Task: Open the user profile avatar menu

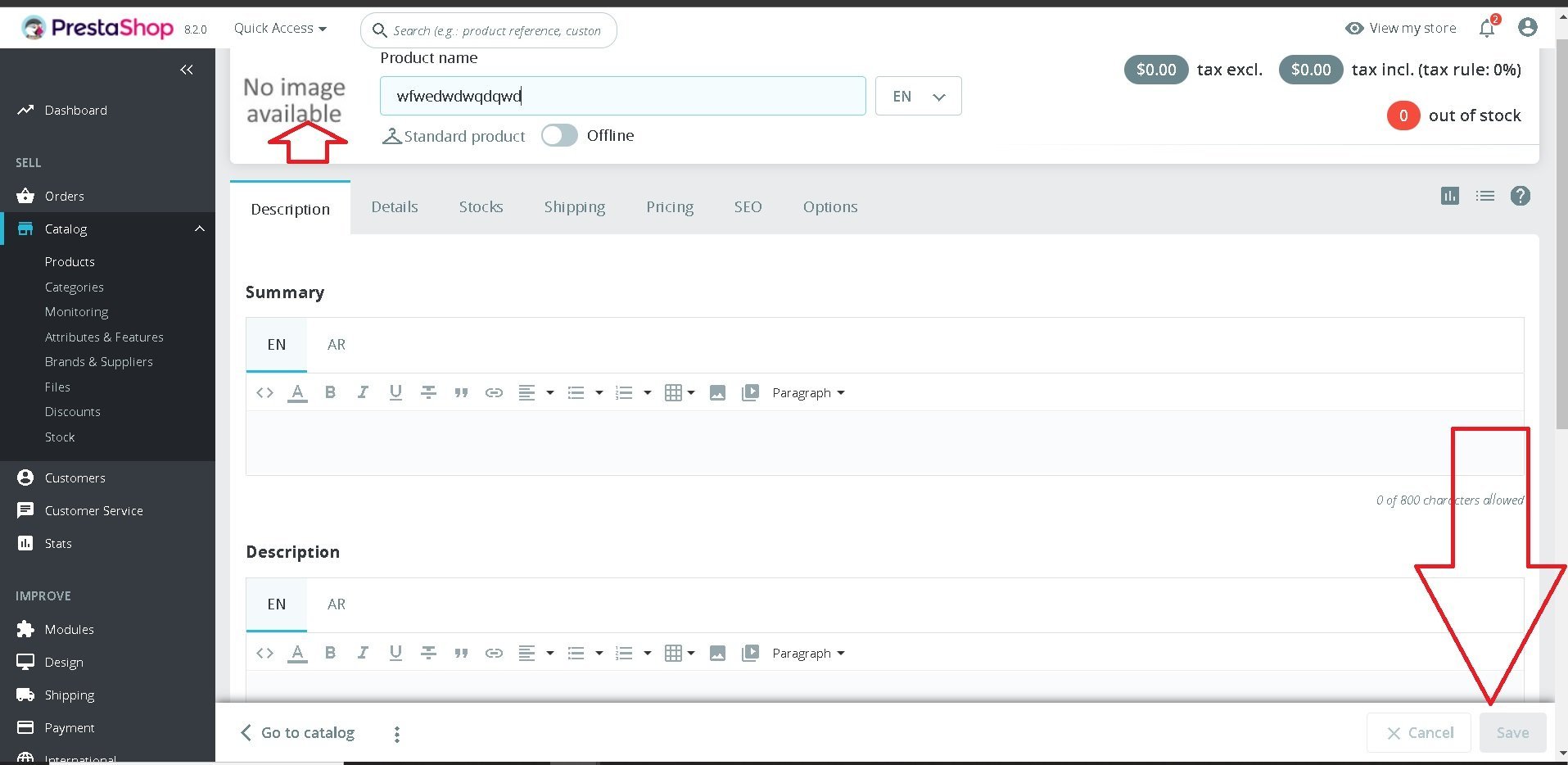Action: [x=1527, y=28]
